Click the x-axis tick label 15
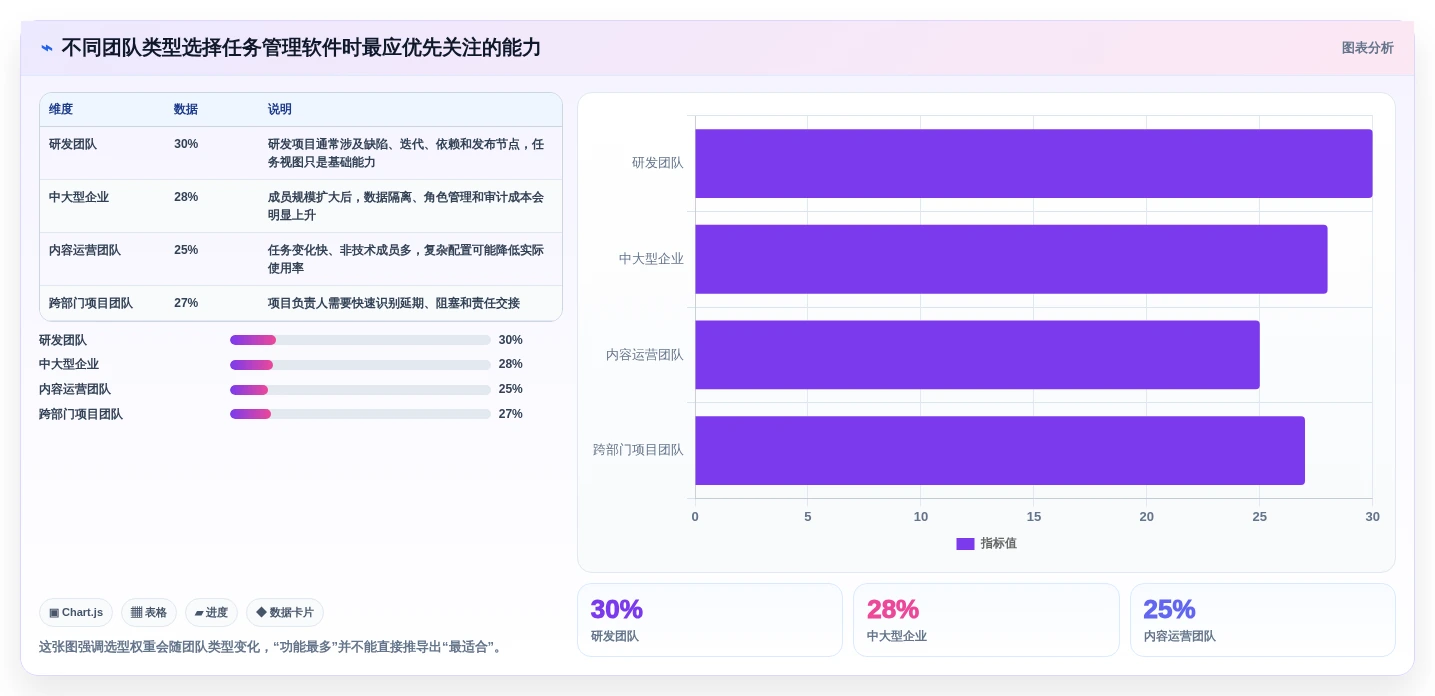This screenshot has height=696, width=1435. (1034, 517)
